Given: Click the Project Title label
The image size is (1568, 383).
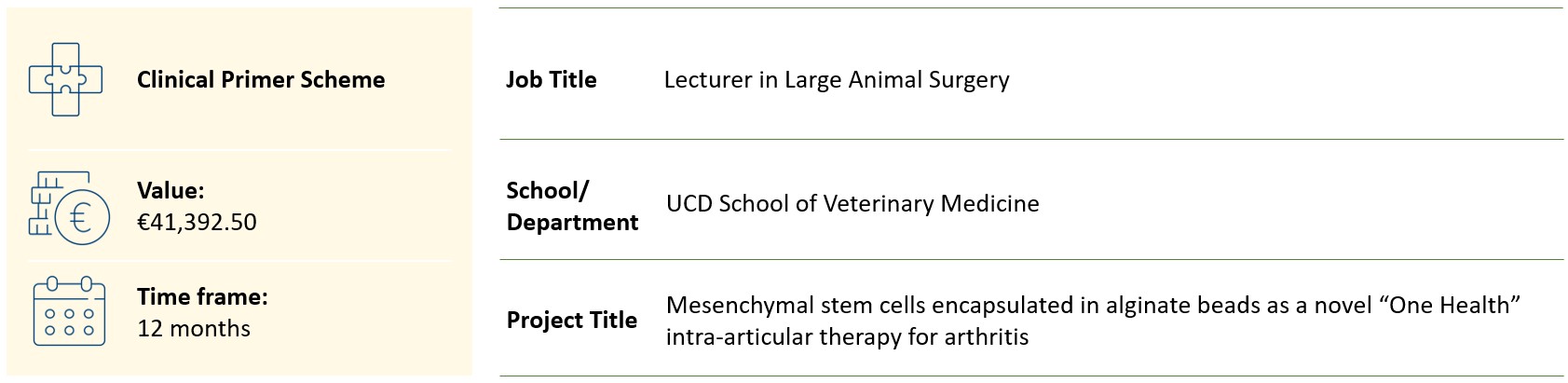Looking at the screenshot, I should point(572,321).
